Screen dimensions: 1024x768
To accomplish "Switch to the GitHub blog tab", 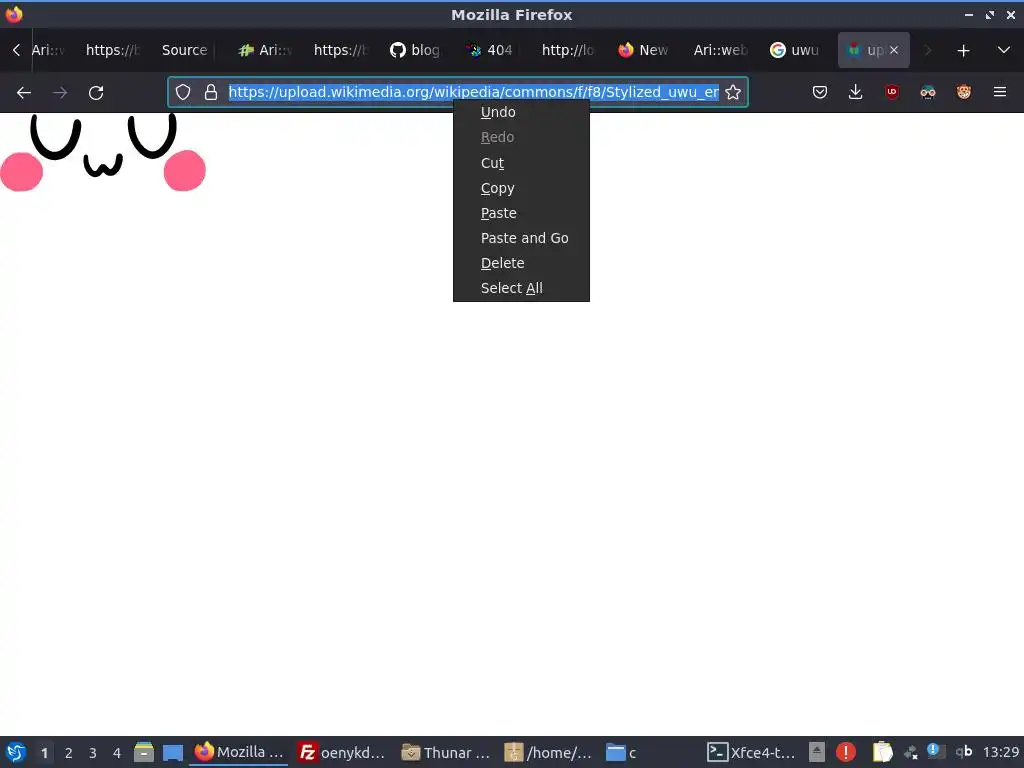I will [416, 50].
